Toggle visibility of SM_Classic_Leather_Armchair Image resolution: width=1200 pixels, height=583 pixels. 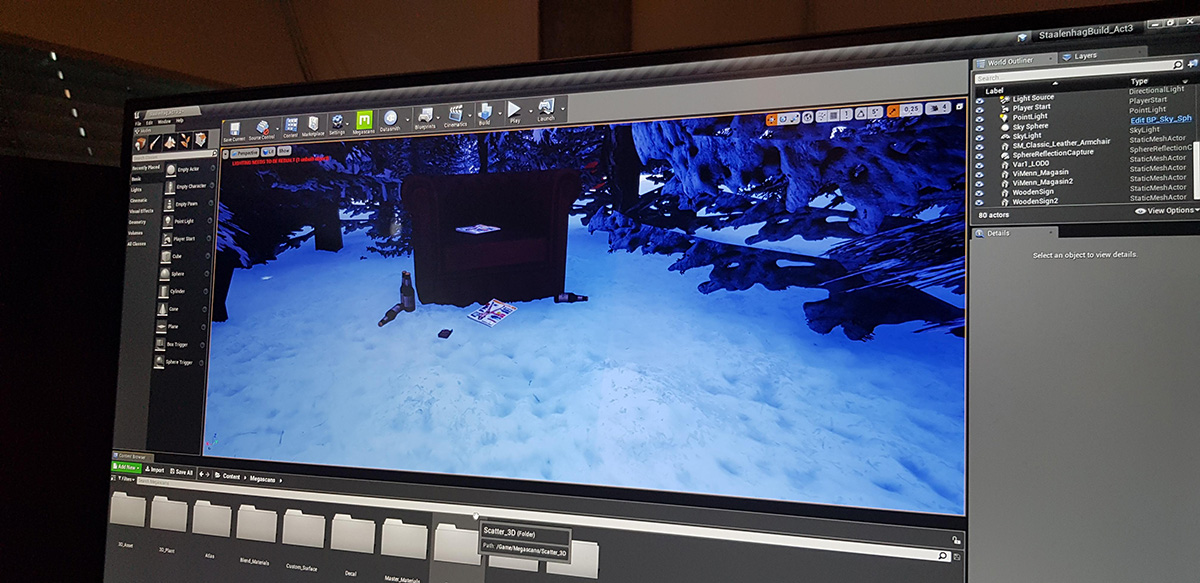point(979,146)
